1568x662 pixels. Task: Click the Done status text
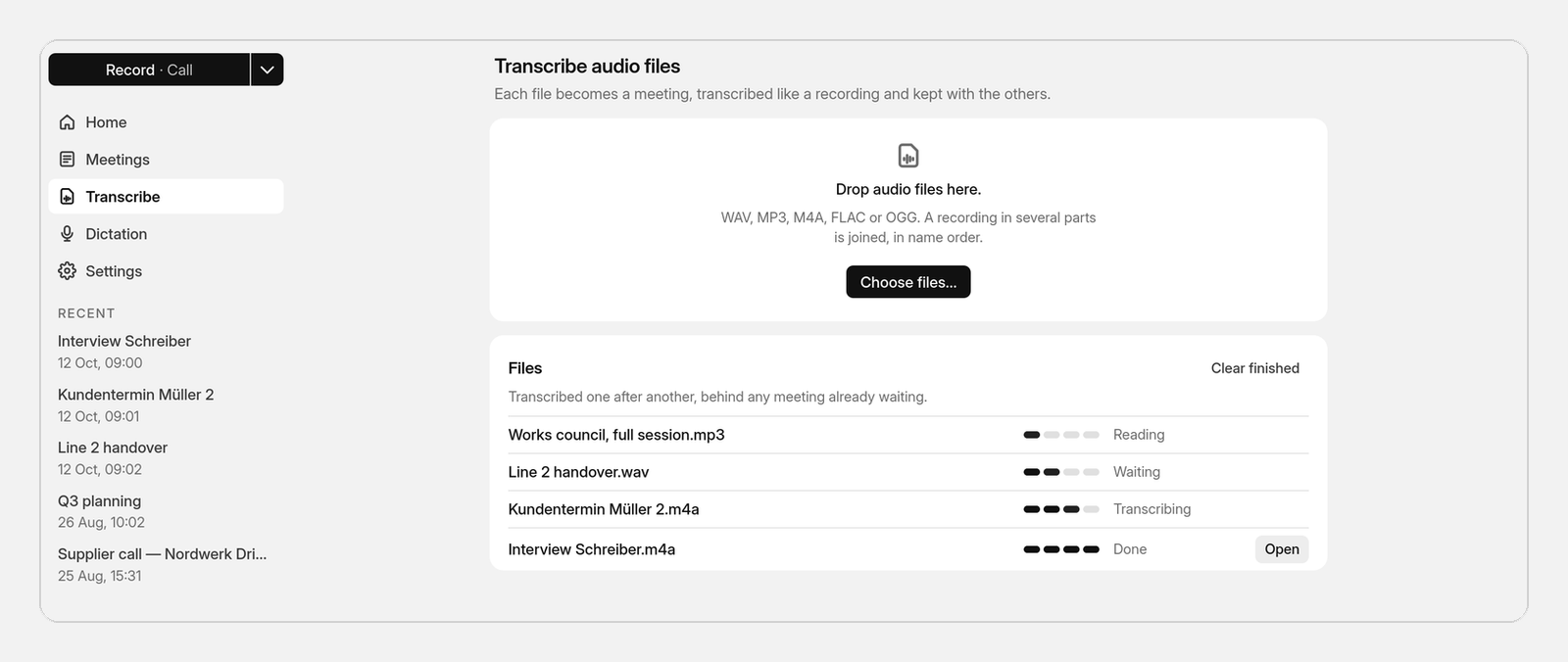click(x=1130, y=549)
